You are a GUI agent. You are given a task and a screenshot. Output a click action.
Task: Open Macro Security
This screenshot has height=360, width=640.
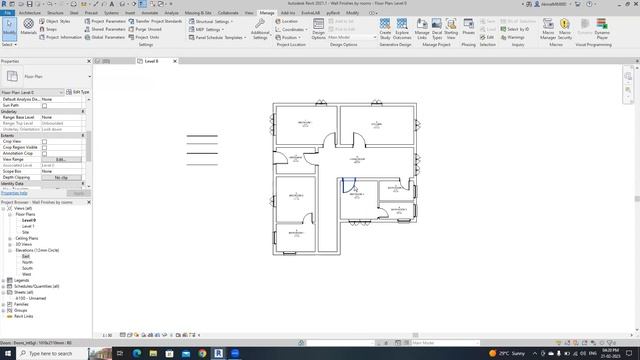coord(565,29)
